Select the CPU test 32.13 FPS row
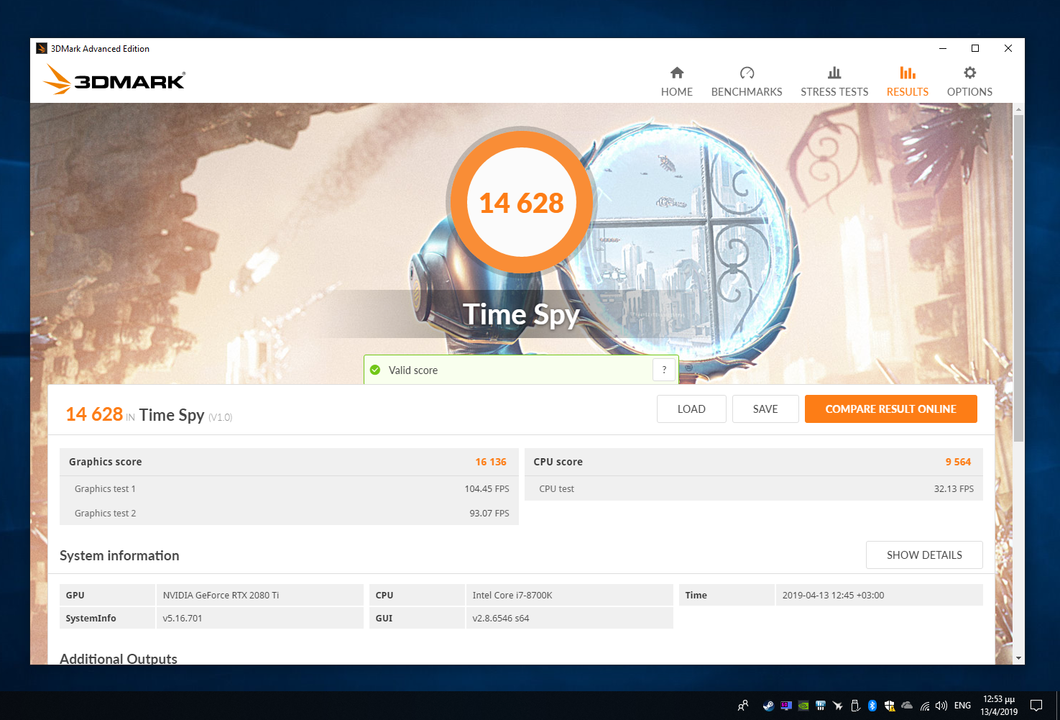 coord(754,489)
